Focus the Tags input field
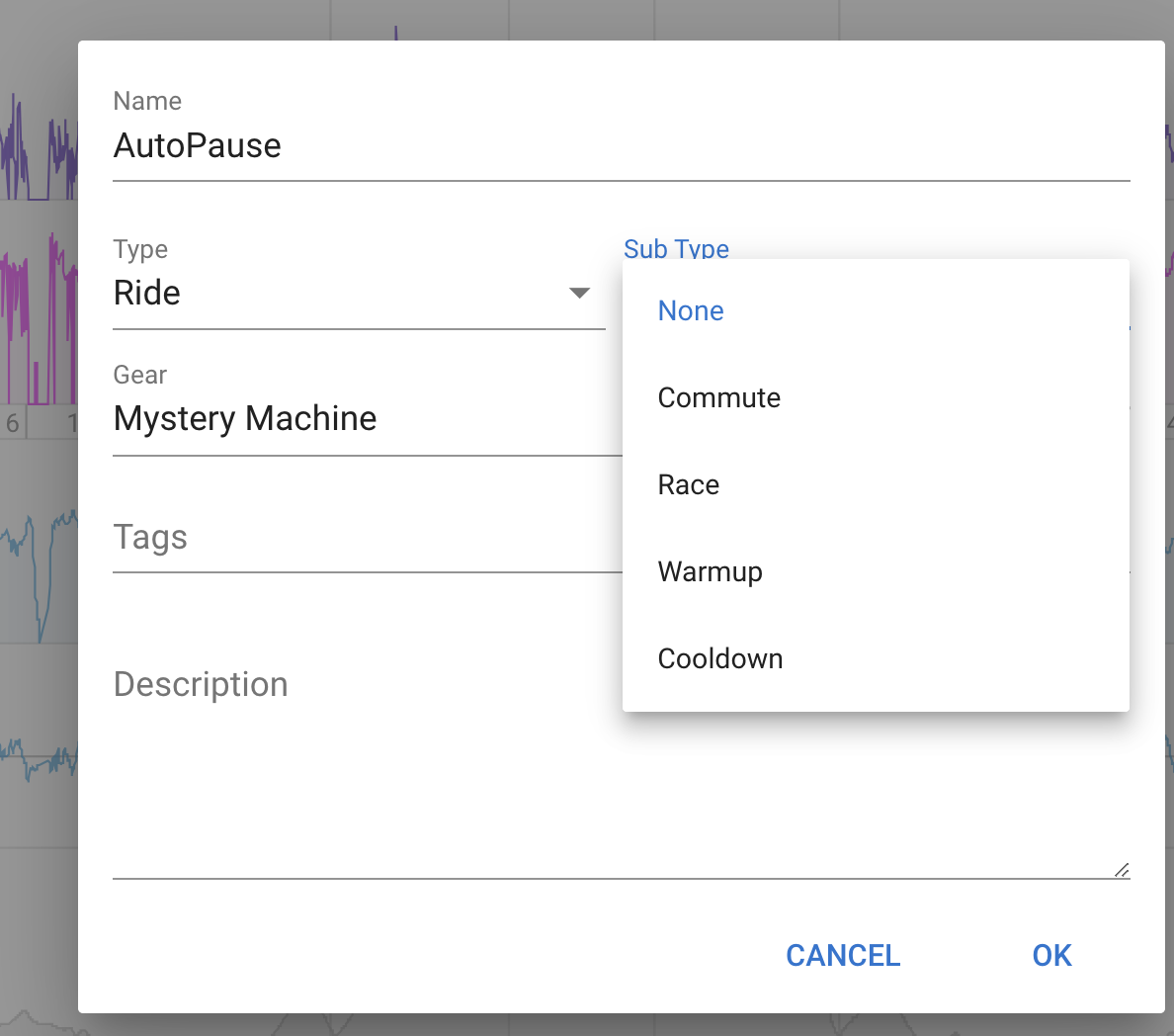This screenshot has width=1174, height=1036. pos(367,538)
